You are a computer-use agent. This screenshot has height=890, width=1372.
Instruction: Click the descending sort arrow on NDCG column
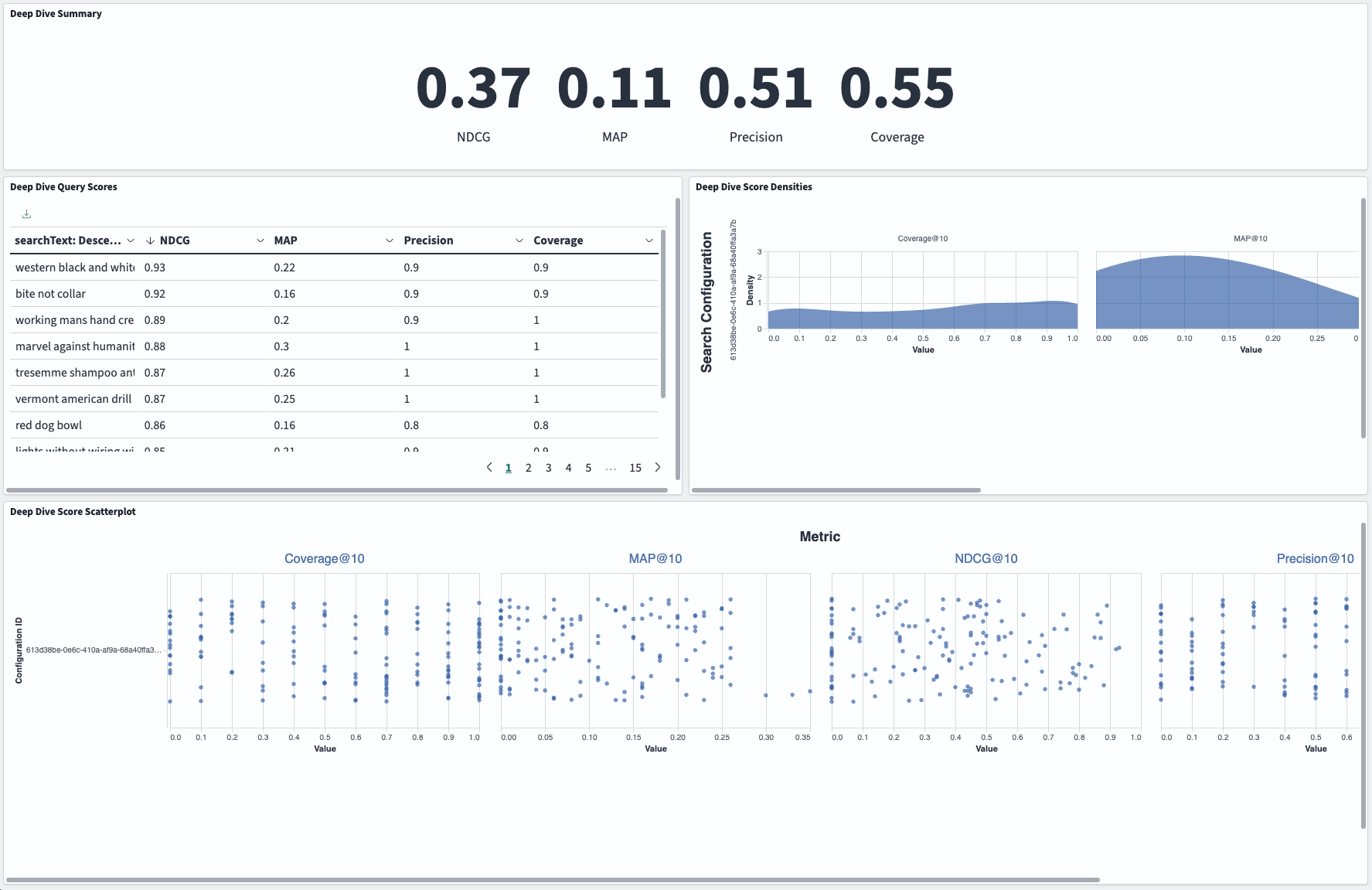coord(149,240)
